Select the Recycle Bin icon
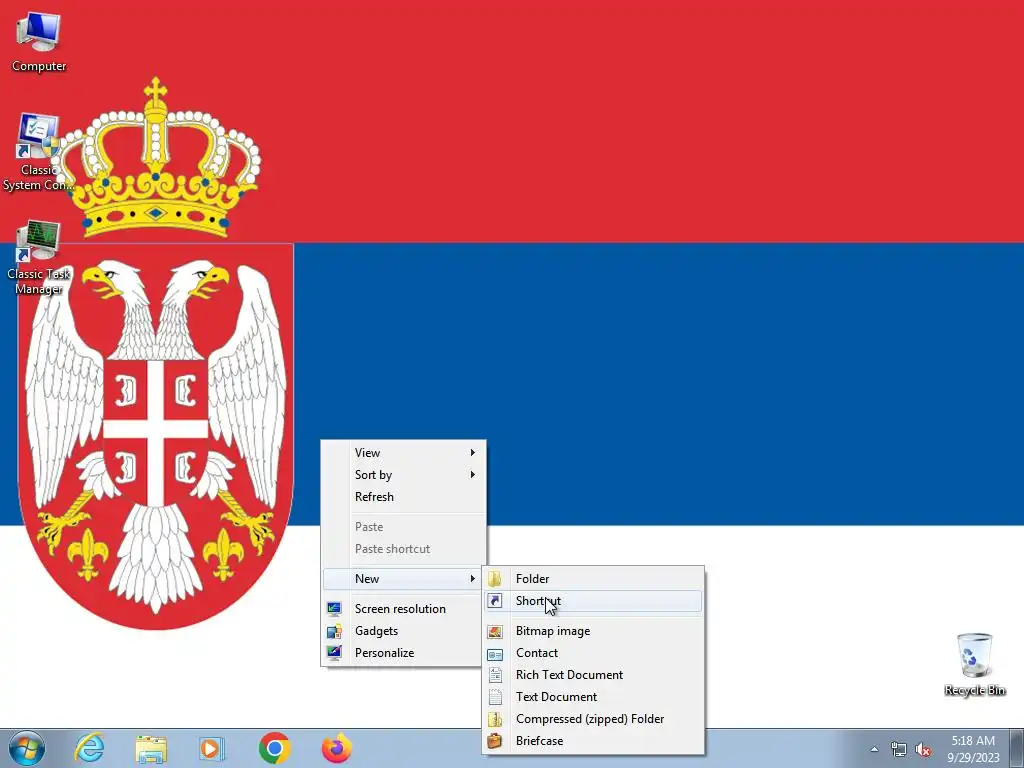Image resolution: width=1024 pixels, height=768 pixels. click(974, 664)
